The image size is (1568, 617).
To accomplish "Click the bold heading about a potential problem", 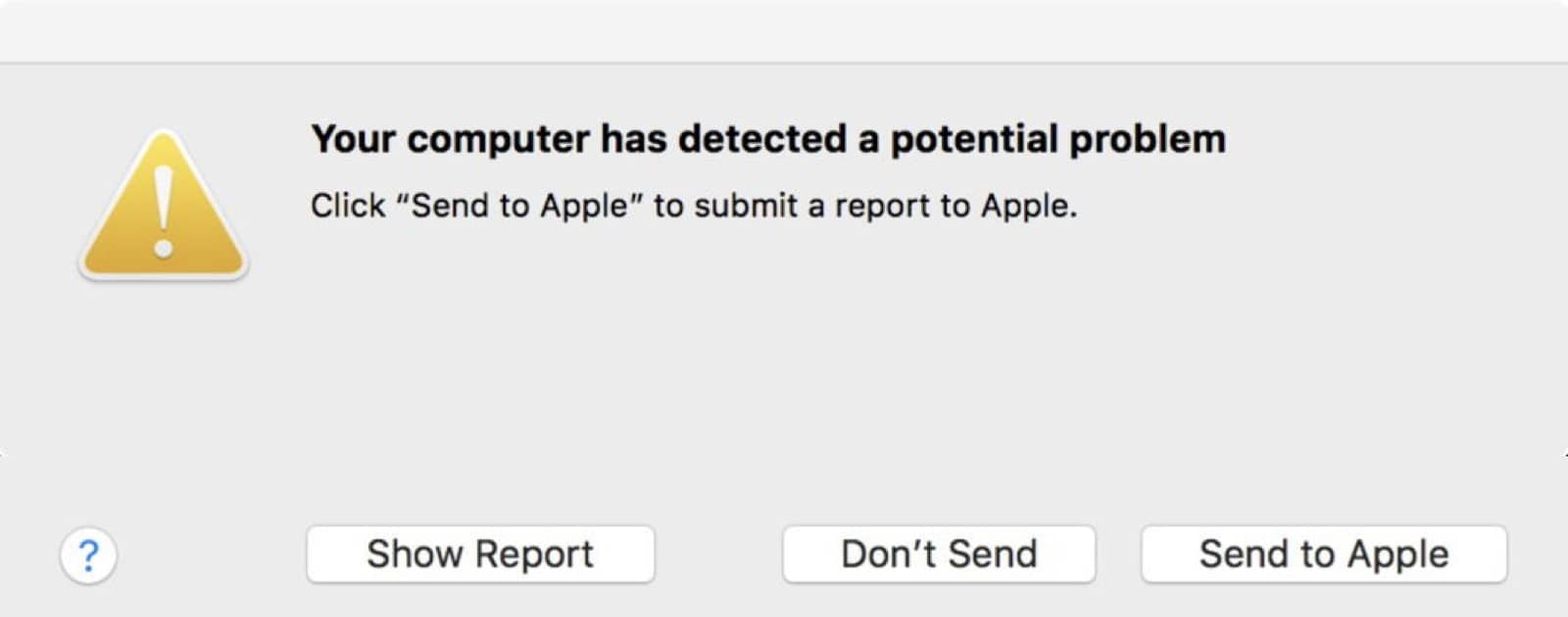I will [x=768, y=140].
